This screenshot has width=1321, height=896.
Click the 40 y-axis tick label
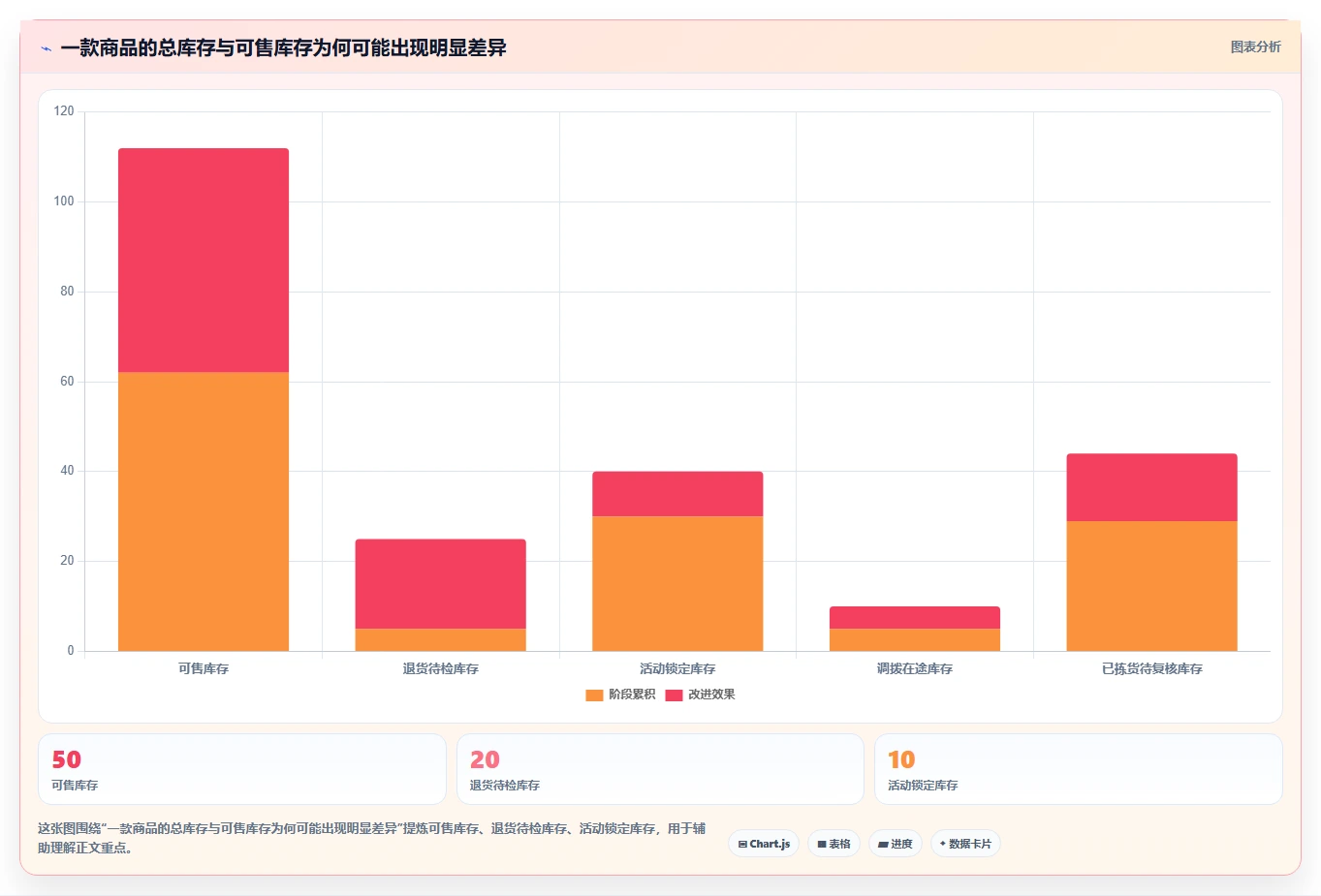pyautogui.click(x=67, y=471)
